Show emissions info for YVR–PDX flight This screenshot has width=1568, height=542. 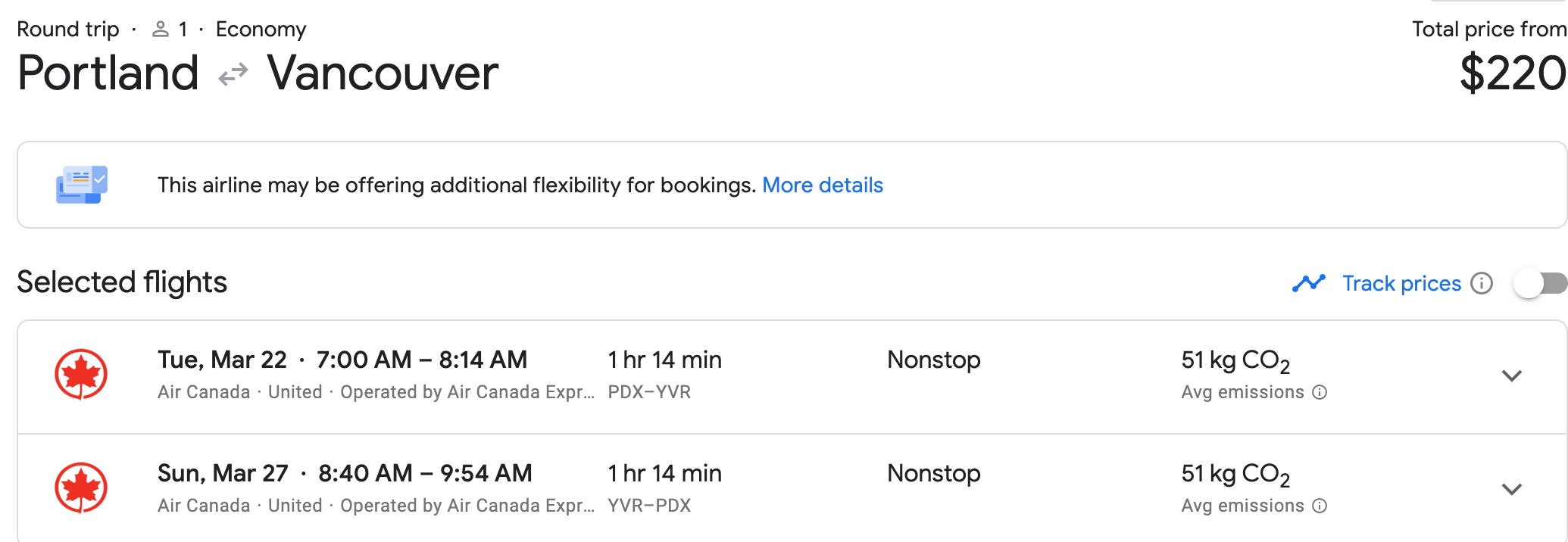point(1320,506)
